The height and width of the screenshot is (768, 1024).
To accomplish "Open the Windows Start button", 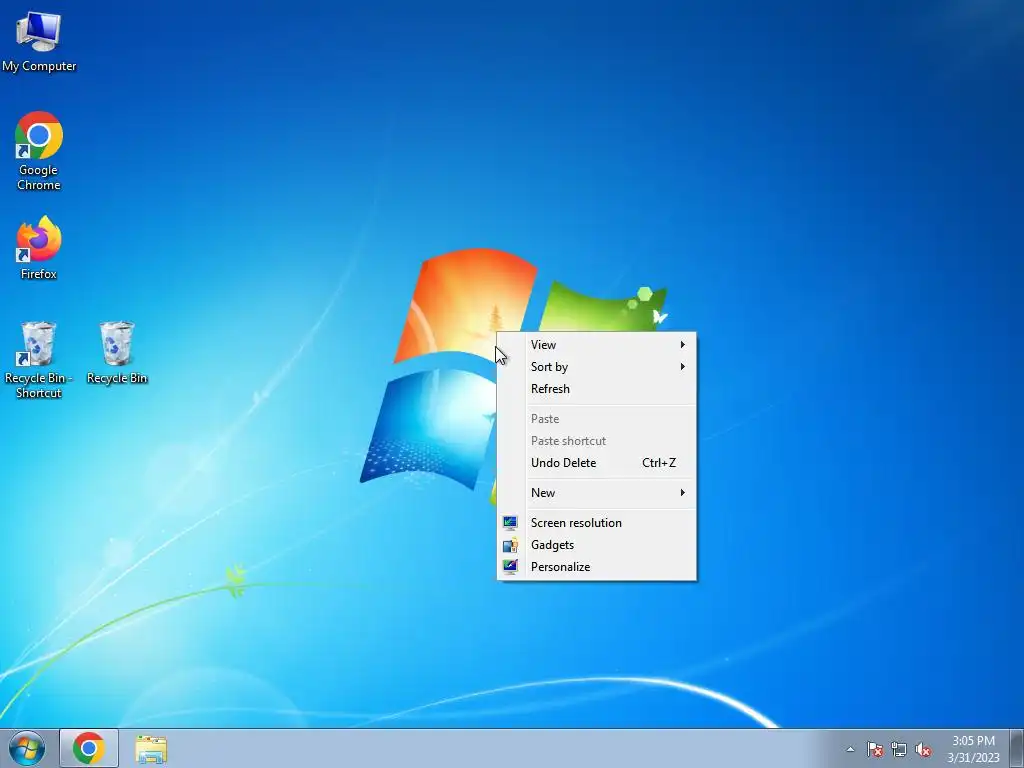I will tap(27, 748).
